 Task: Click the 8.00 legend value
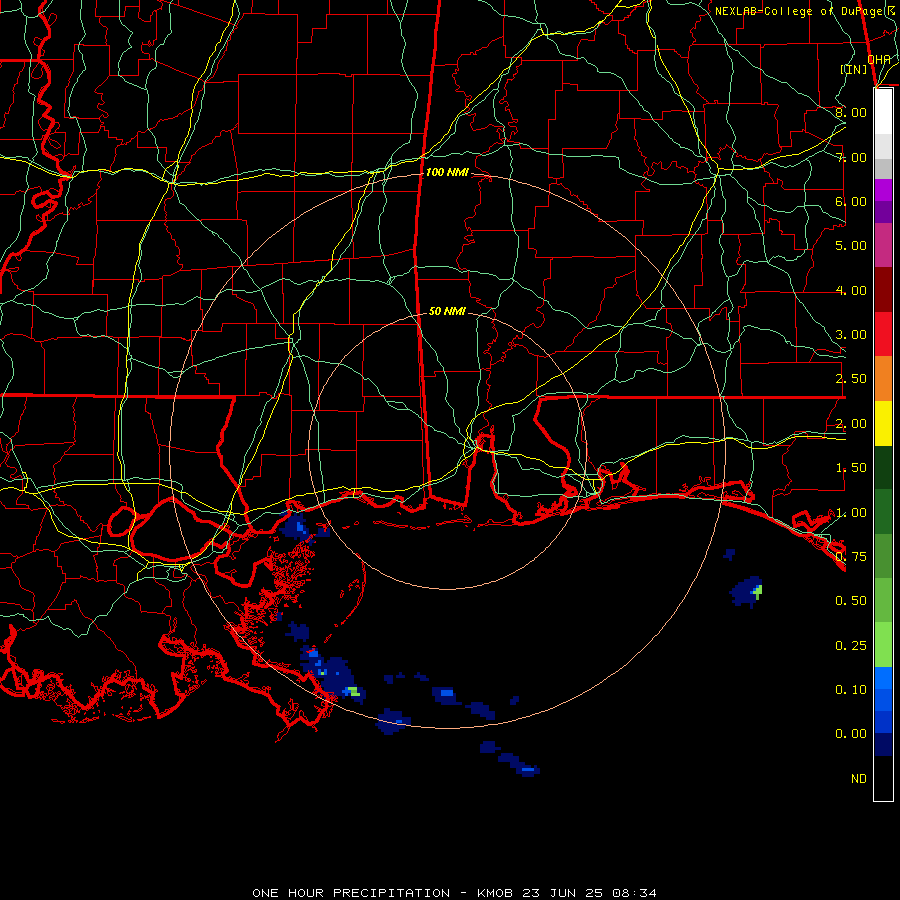click(851, 112)
